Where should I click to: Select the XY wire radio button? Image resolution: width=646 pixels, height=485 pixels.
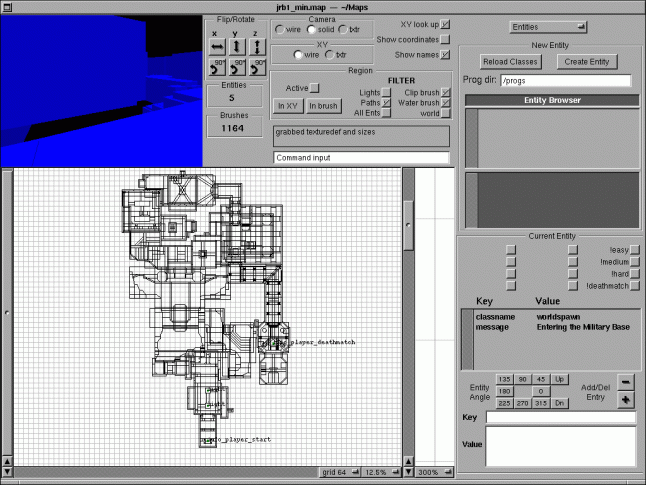298,54
